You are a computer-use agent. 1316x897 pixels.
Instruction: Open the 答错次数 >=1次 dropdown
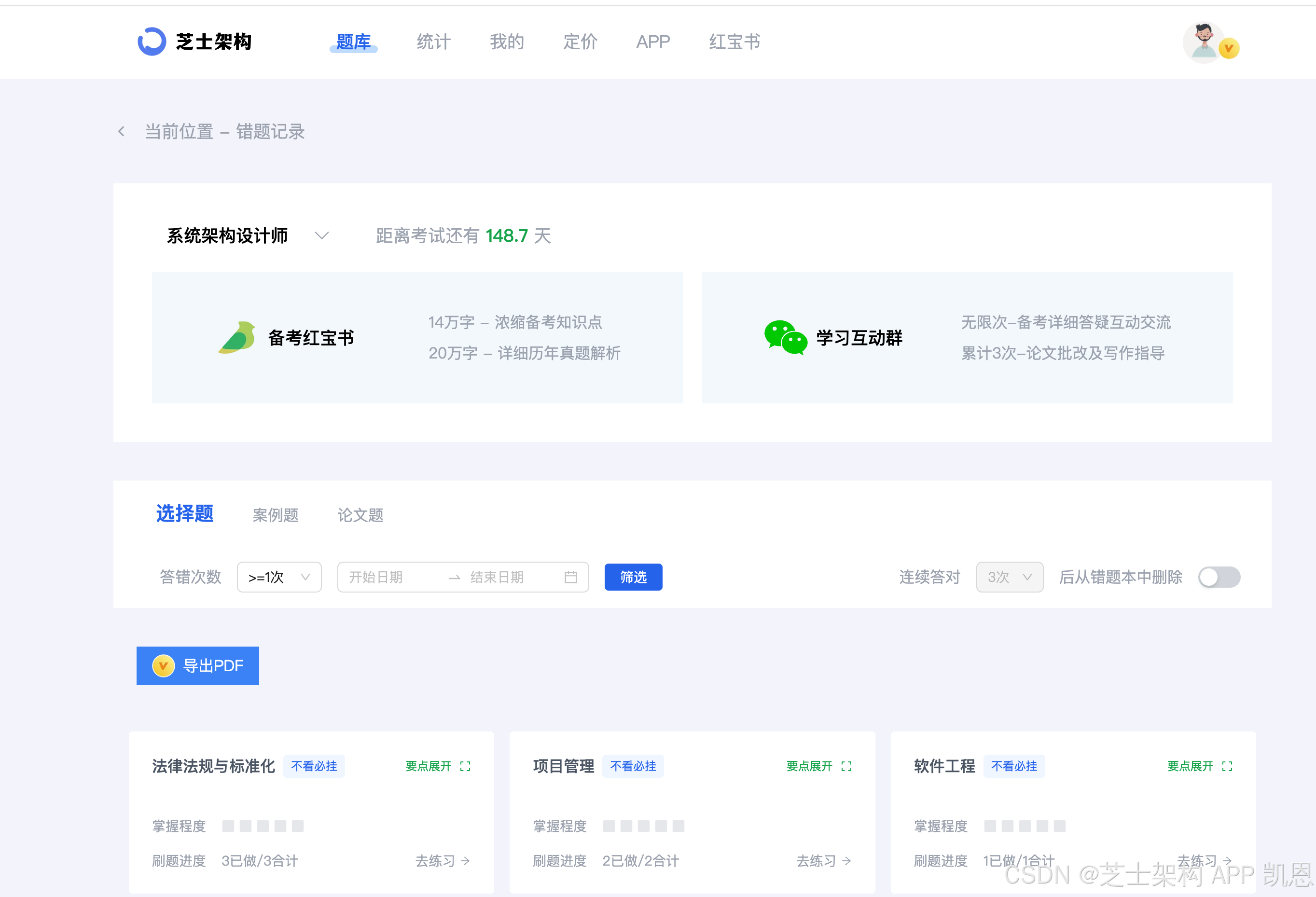pos(279,577)
